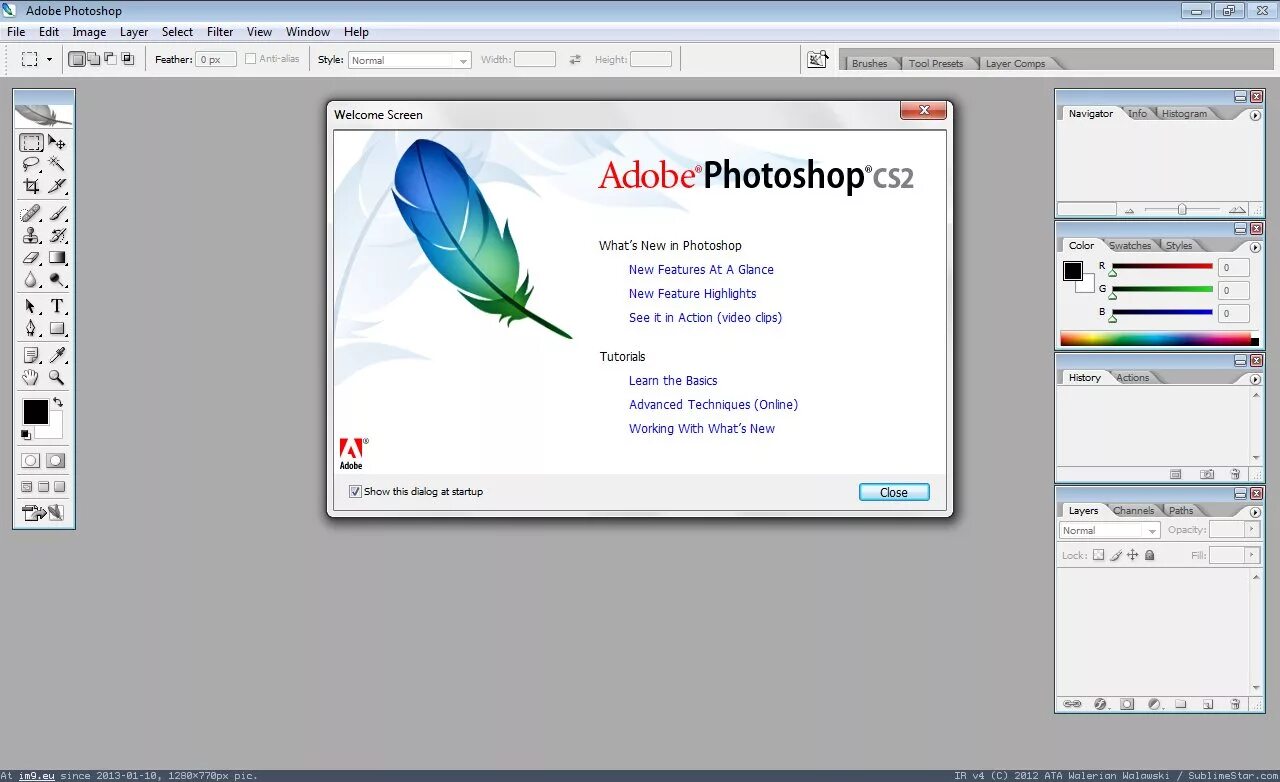Open the Color panel flyout menu
This screenshot has height=782, width=1280.
tap(1256, 247)
